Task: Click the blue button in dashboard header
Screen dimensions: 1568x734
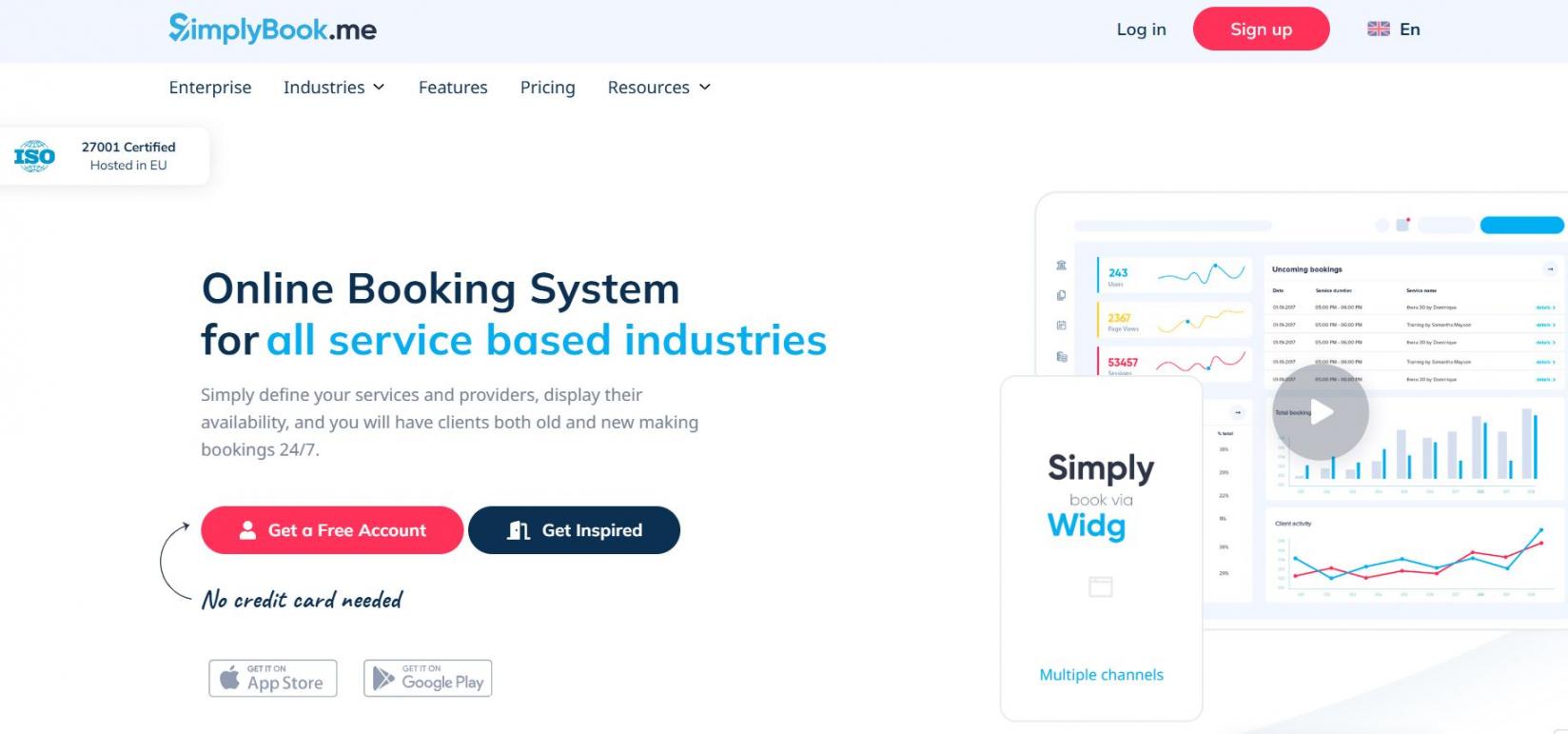Action: (1521, 226)
